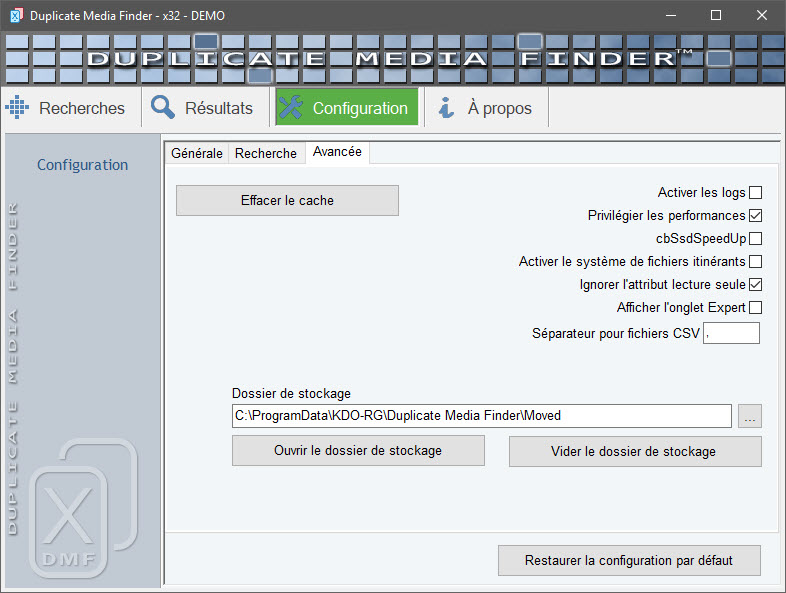Click the Dossier de stockage label
The image size is (786, 593).
click(291, 393)
